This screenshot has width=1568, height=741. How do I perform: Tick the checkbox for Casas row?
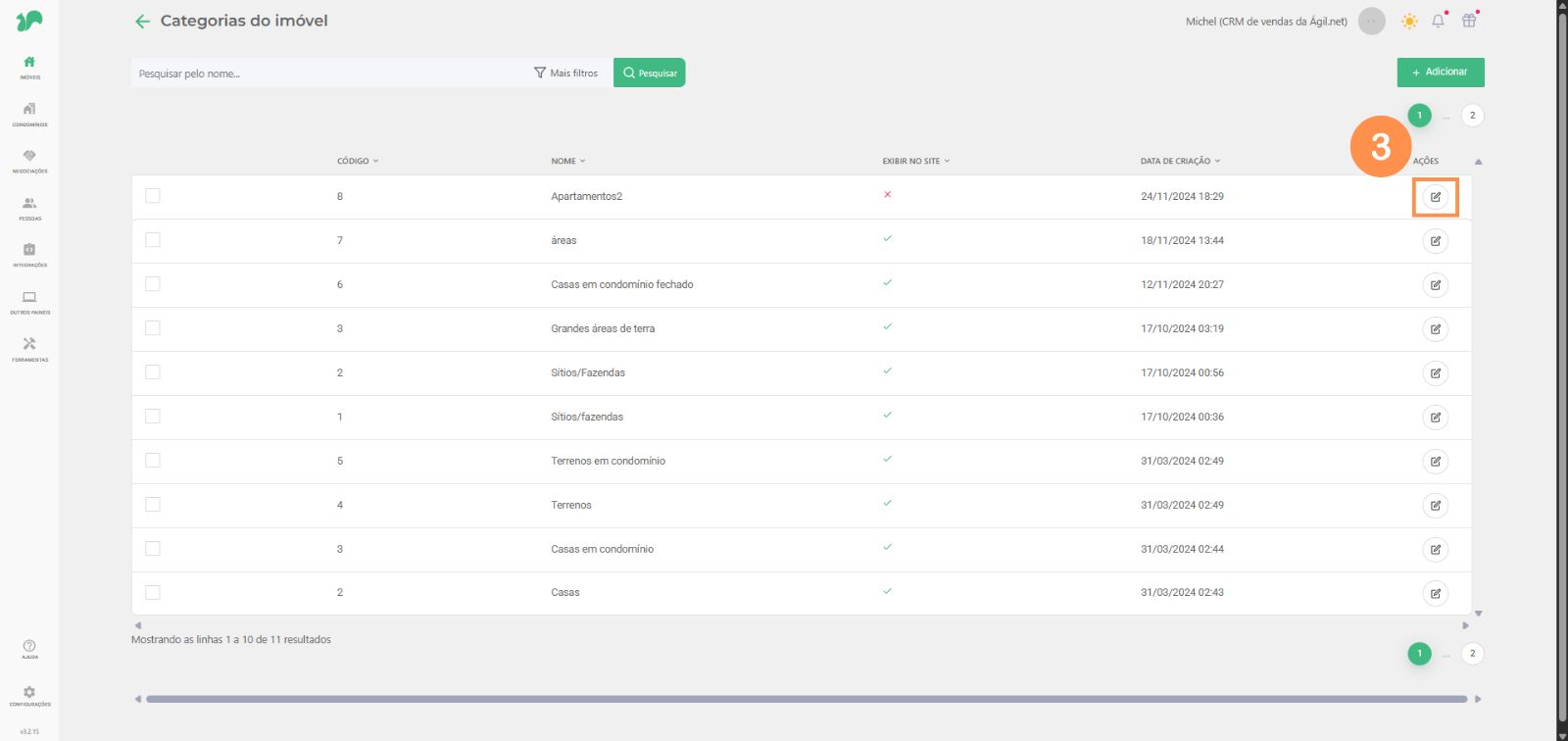pyautogui.click(x=153, y=593)
